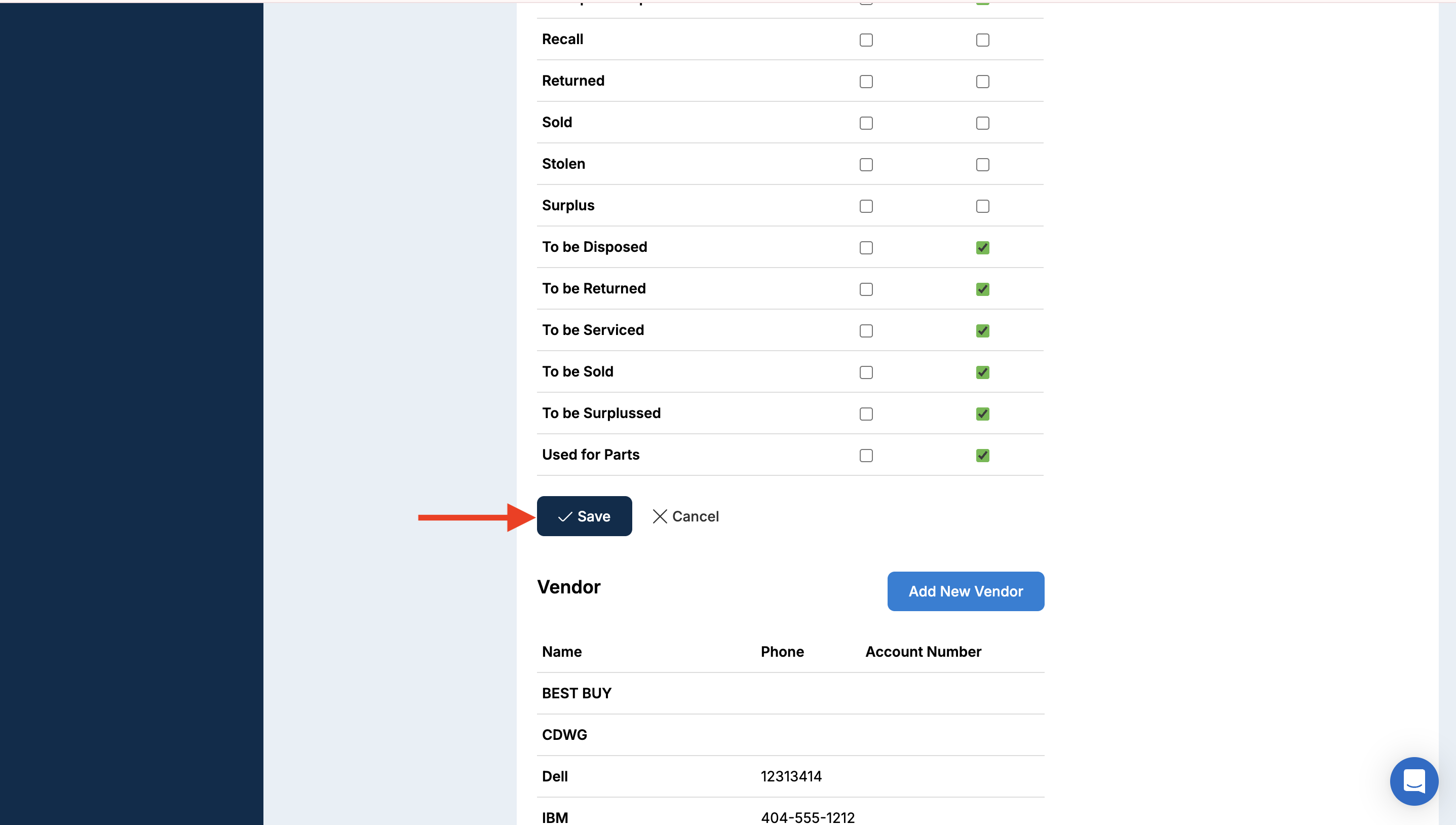The image size is (1456, 825).
Task: Open the CDWG vendor row
Action: [x=564, y=734]
